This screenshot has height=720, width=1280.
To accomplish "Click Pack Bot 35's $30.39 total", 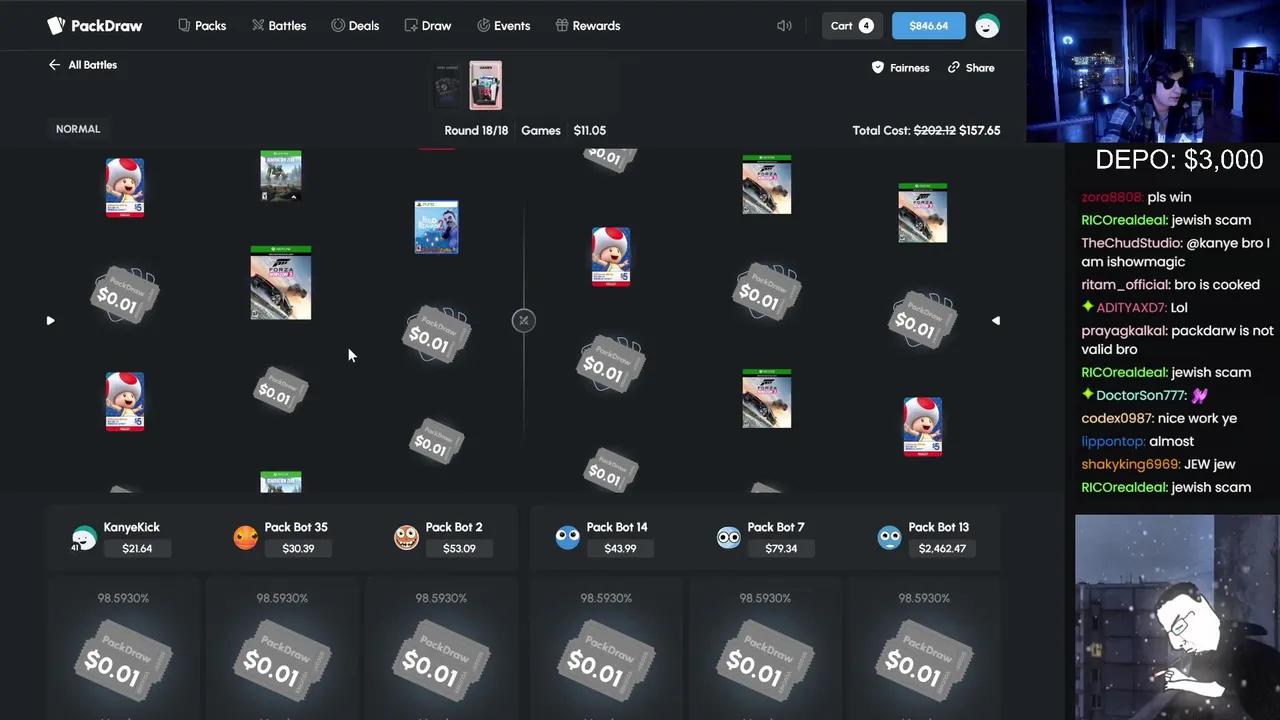I will coord(298,548).
